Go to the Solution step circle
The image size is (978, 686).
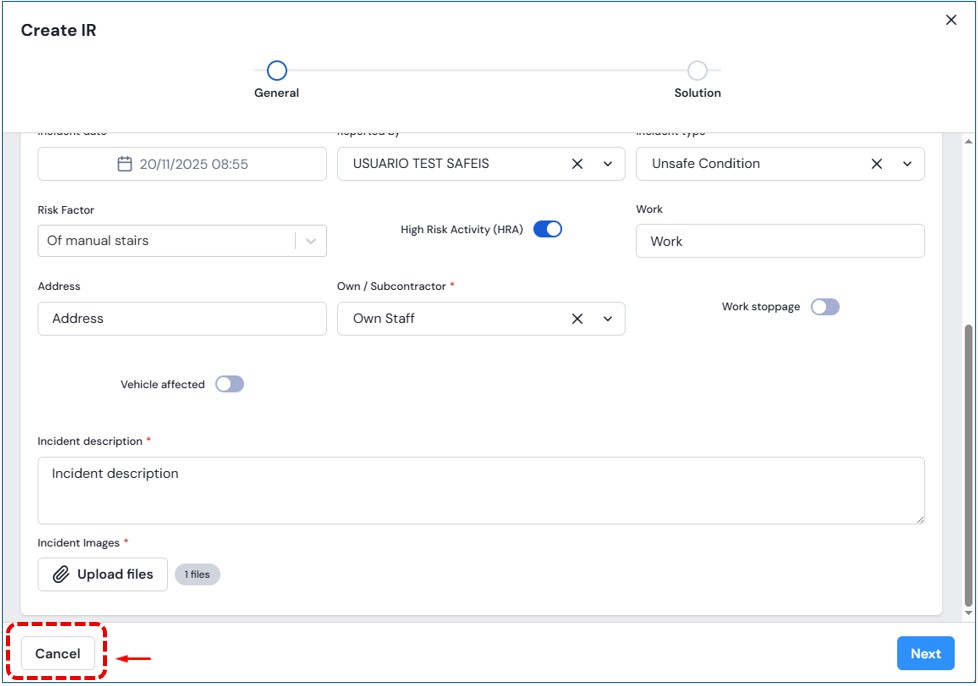pos(697,71)
